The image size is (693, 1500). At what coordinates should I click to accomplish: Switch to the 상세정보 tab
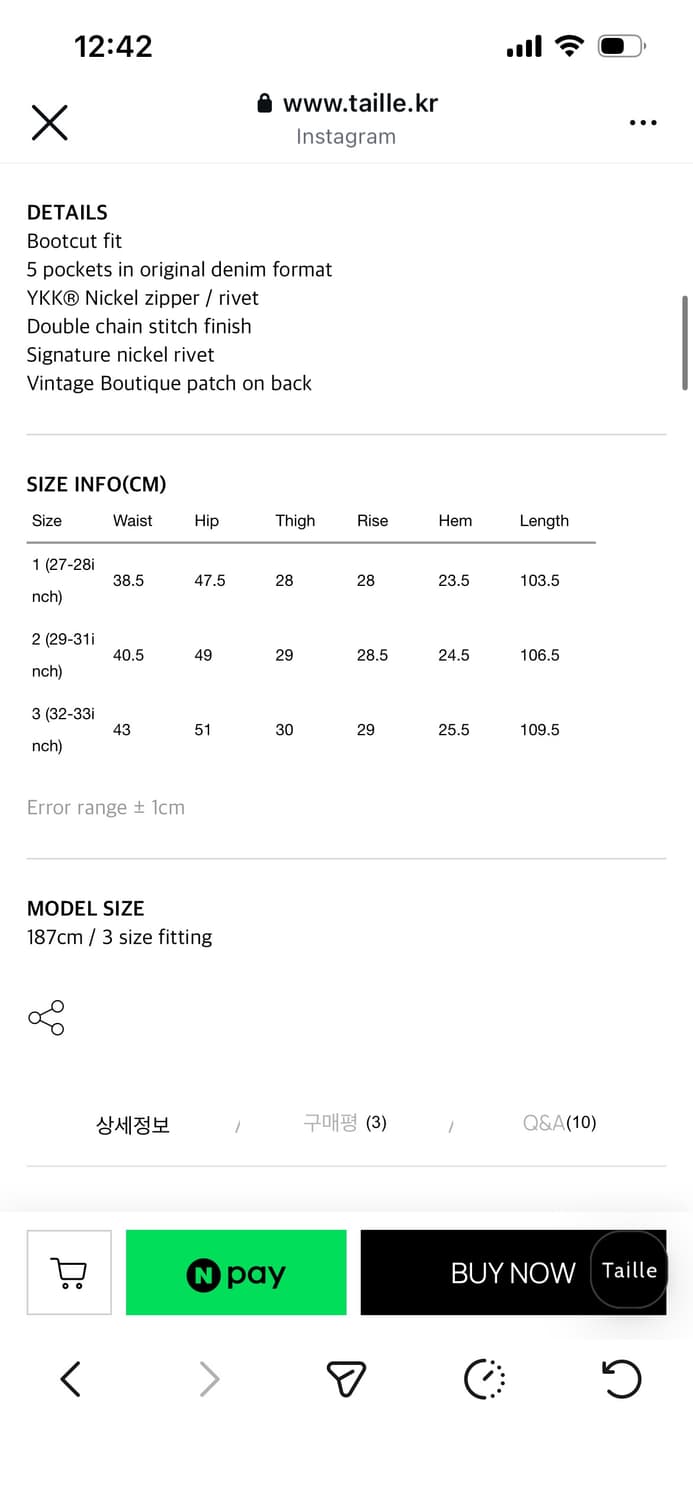click(x=133, y=1124)
